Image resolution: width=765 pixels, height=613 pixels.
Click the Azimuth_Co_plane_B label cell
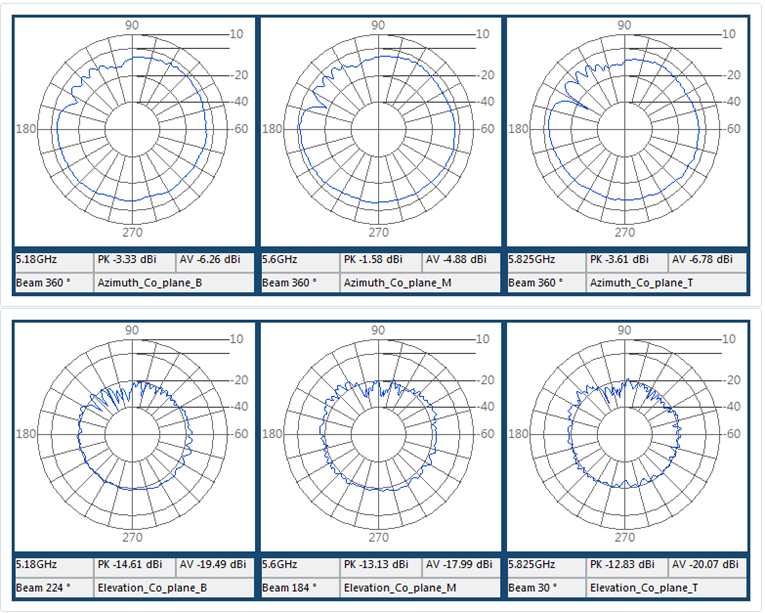click(172, 283)
